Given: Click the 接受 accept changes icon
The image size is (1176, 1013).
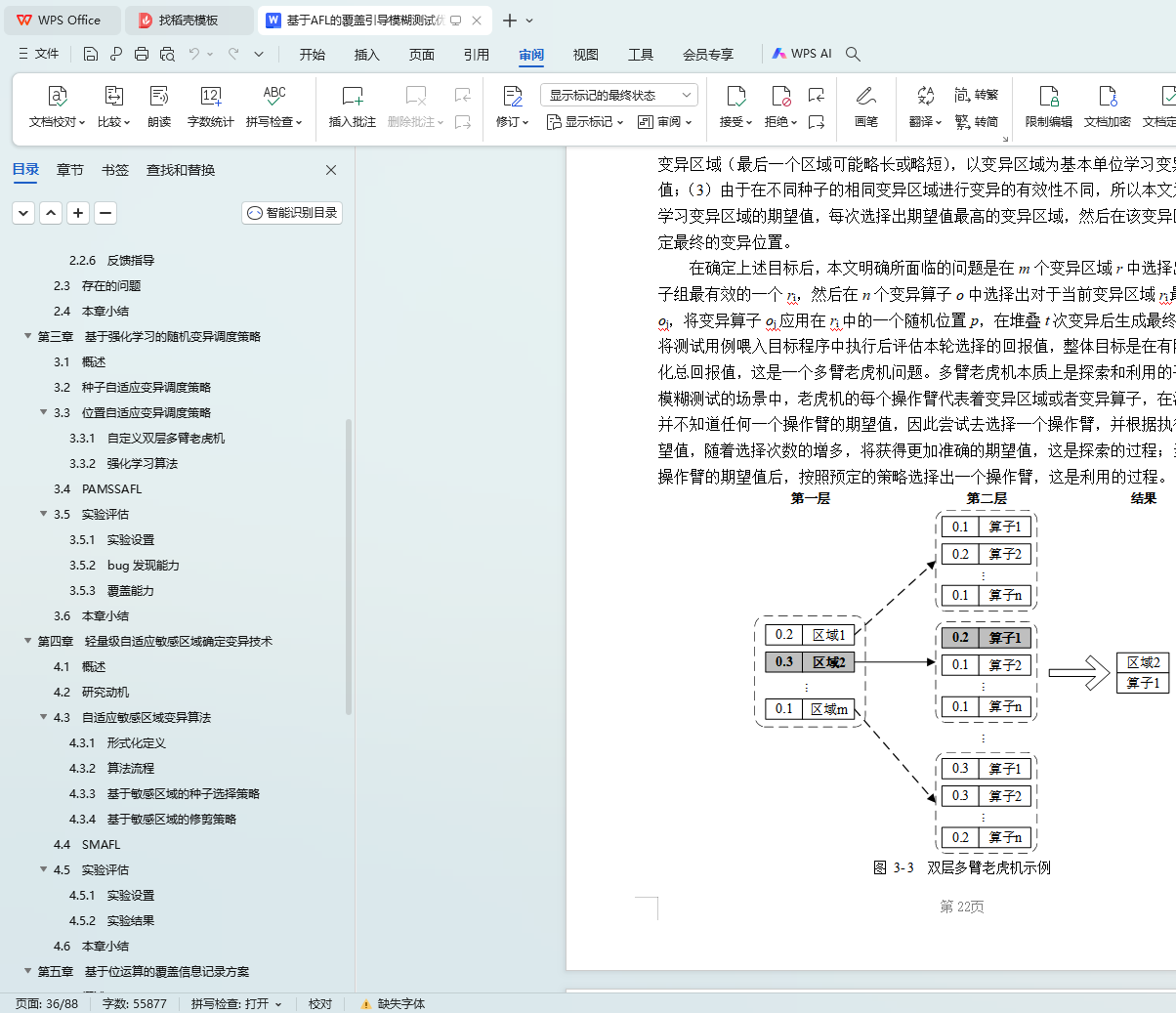Looking at the screenshot, I should [735, 96].
